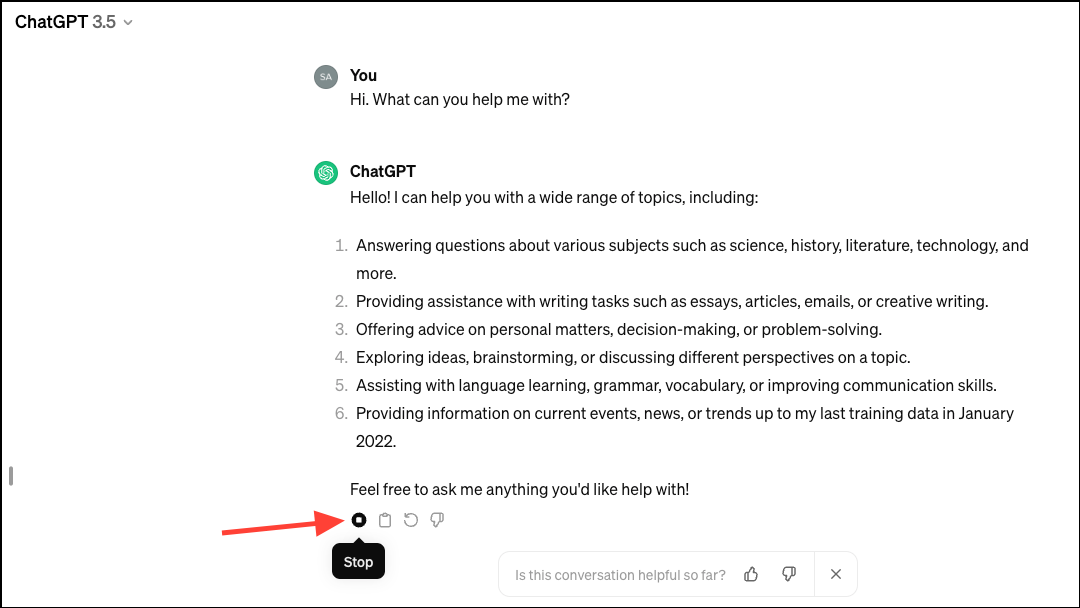Expand the ChatGPT 3.5 chevron
This screenshot has width=1080, height=608.
[127, 23]
